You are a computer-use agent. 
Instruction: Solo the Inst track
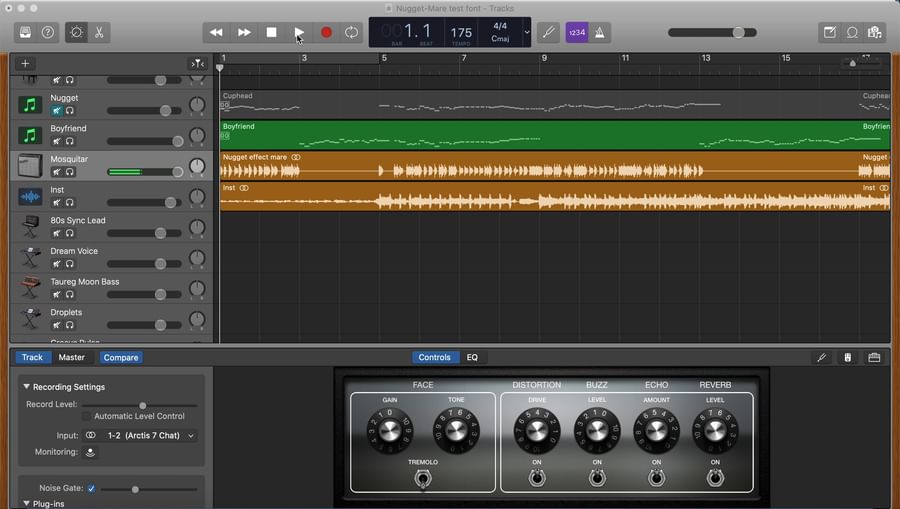point(69,203)
